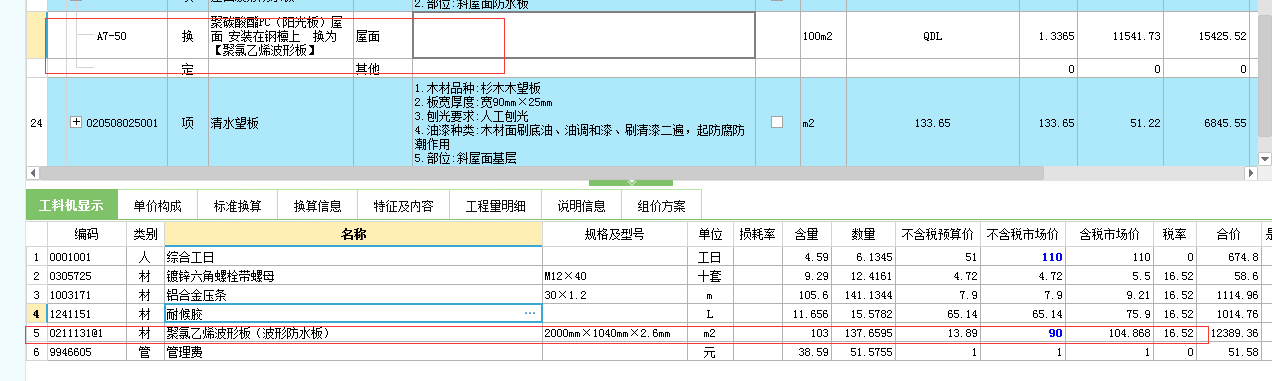Click code cell 9946605
Screen dimensions: 1272x381
pos(87,351)
